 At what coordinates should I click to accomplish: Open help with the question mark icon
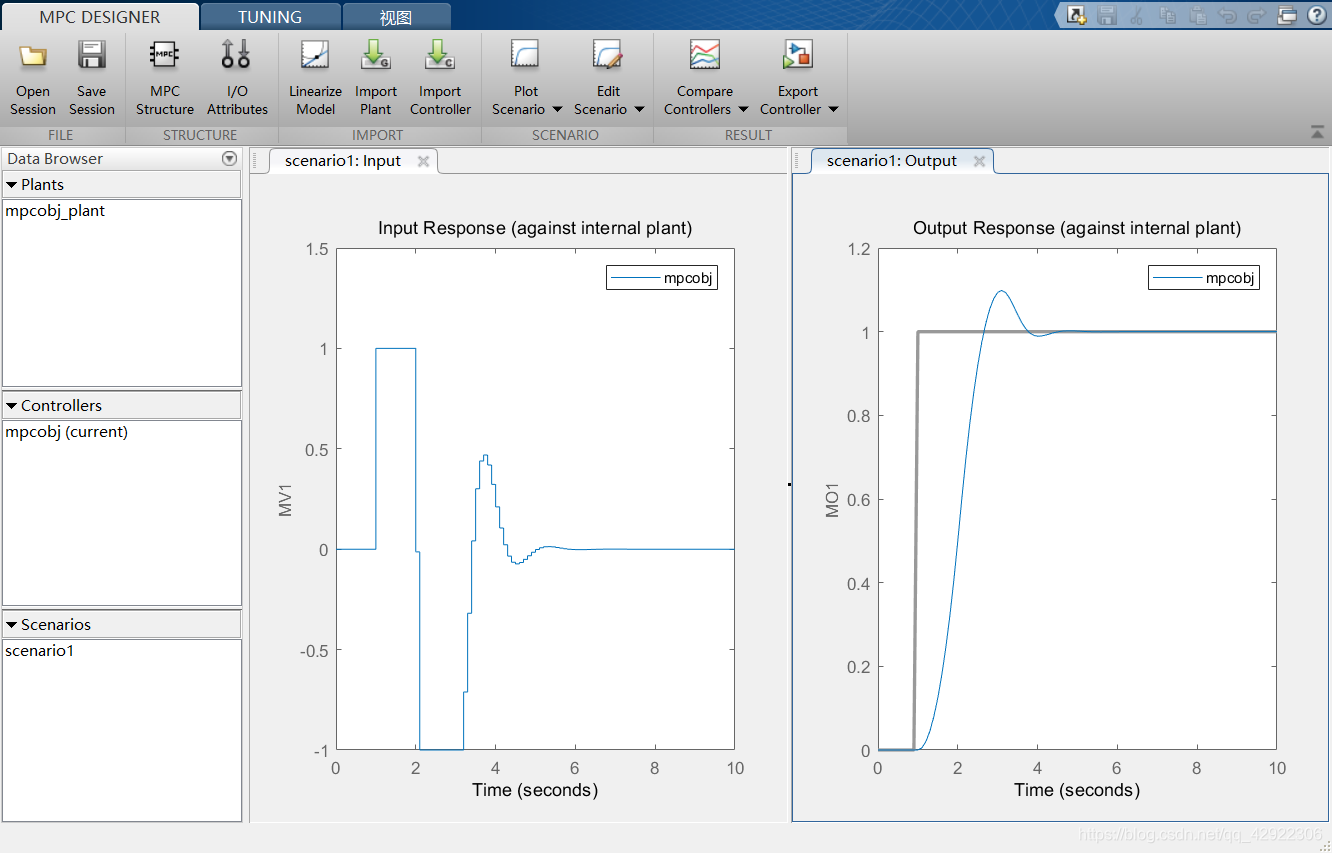1317,15
